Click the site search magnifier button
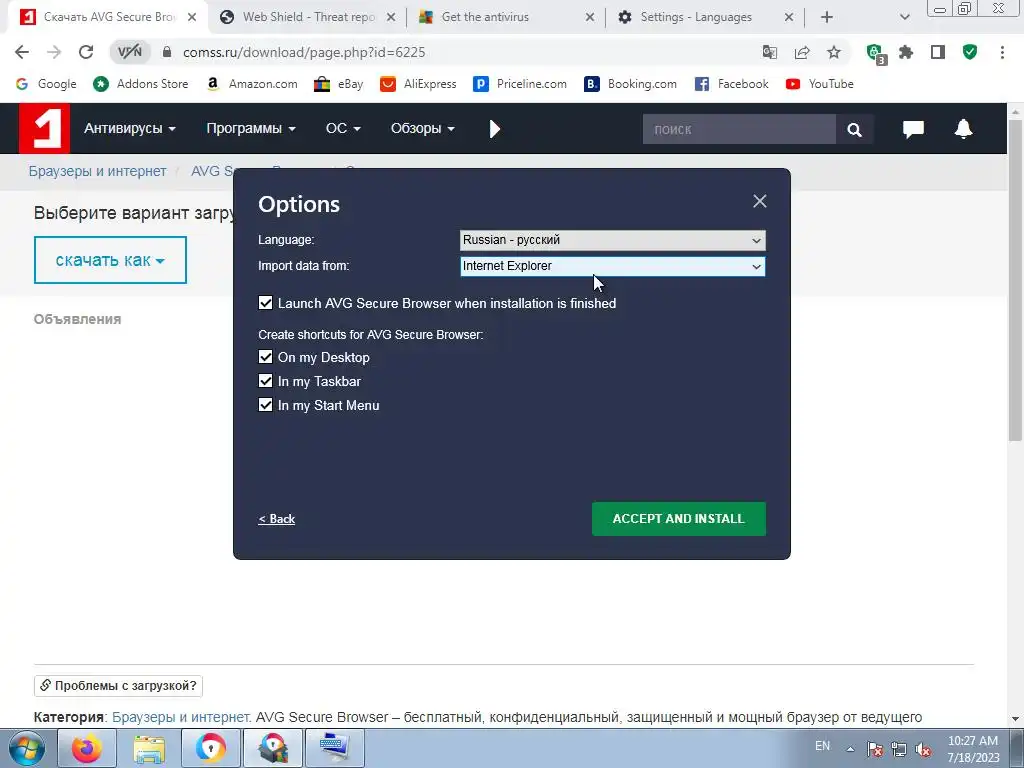 tap(854, 129)
